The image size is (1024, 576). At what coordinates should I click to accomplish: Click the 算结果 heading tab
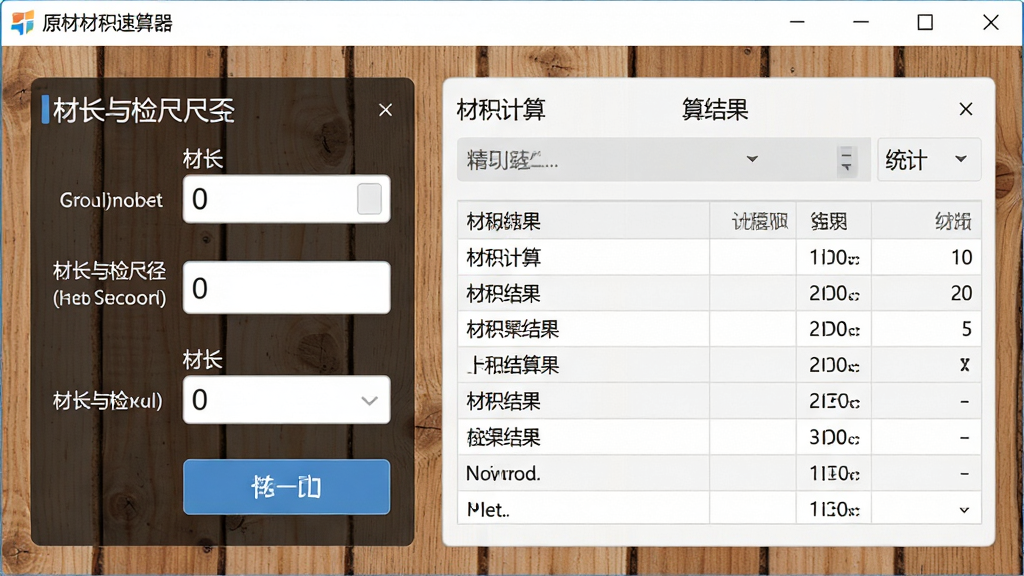click(x=715, y=109)
